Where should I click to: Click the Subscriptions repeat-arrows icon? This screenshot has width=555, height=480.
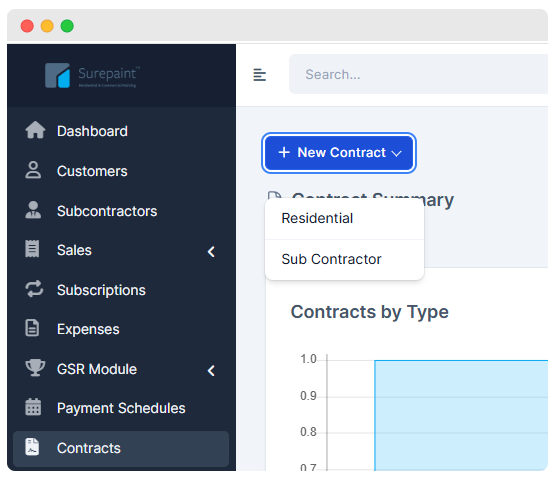coord(34,289)
